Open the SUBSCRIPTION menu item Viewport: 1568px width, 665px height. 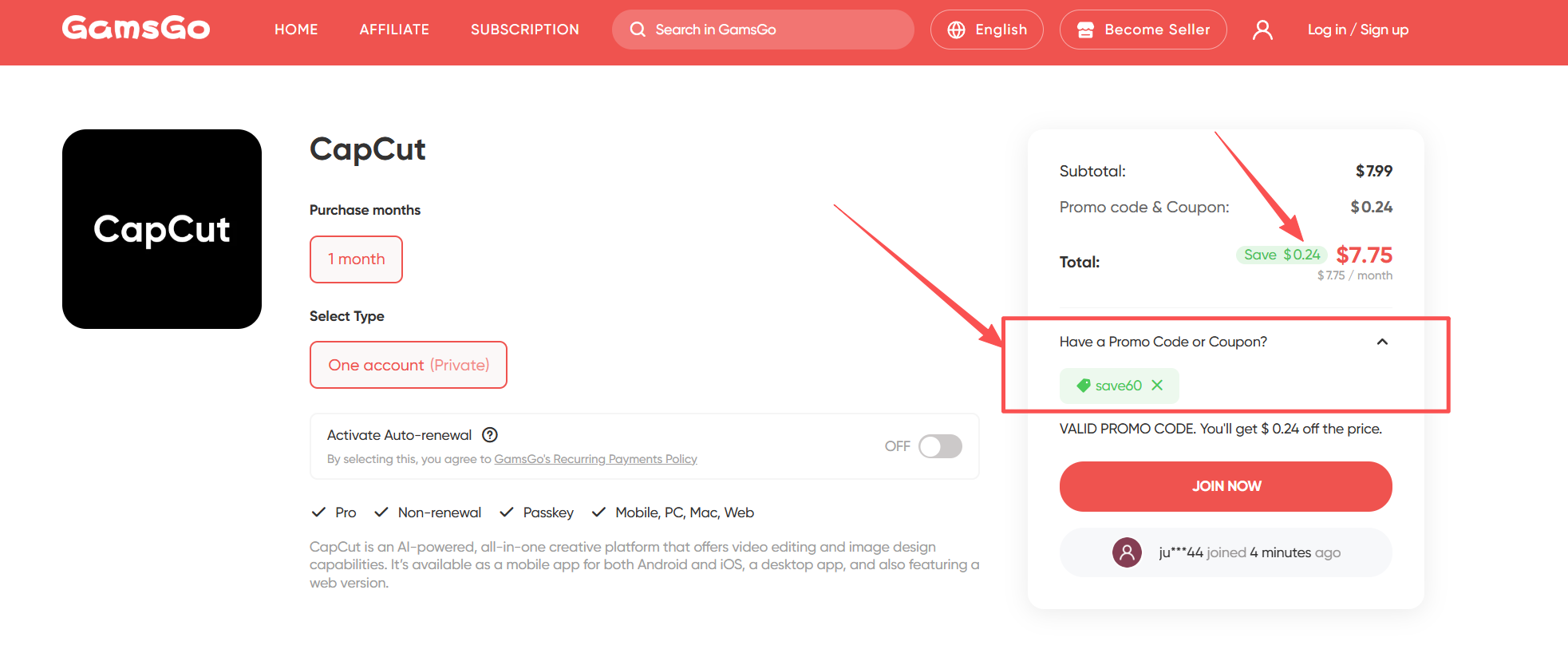tap(525, 29)
